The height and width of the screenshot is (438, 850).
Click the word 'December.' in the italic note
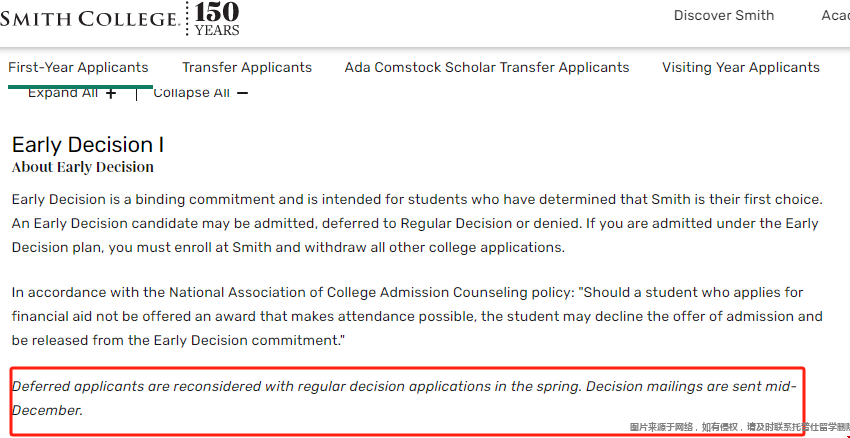click(47, 410)
